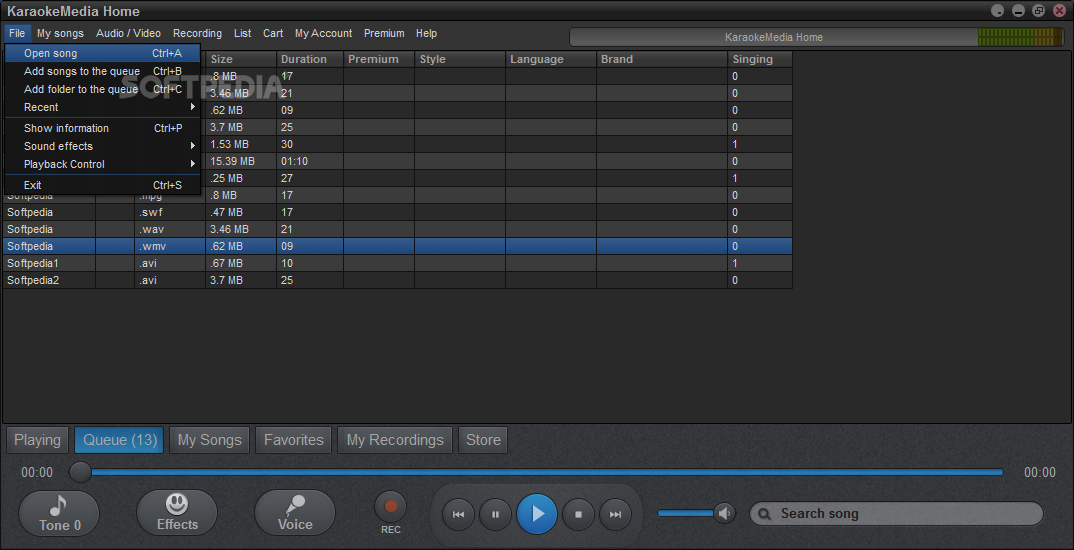
Task: Sort by the Brand column header
Action: (662, 59)
